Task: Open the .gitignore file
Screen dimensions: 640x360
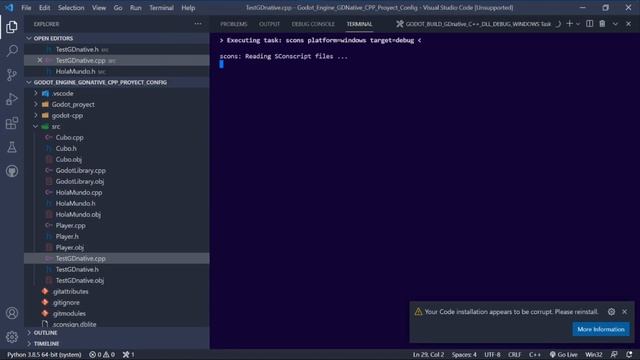Action: (117, 302)
